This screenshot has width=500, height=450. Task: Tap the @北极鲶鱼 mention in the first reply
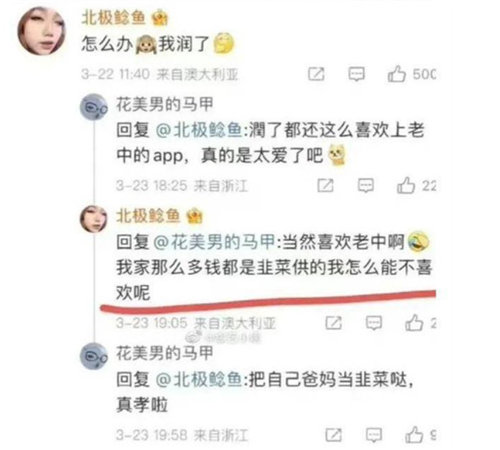(199, 130)
